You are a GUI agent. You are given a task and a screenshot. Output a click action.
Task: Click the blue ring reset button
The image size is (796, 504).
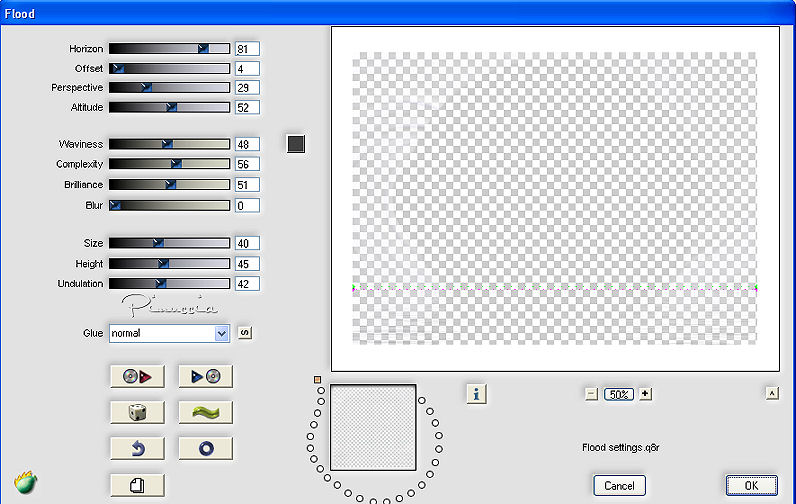pyautogui.click(x=206, y=448)
